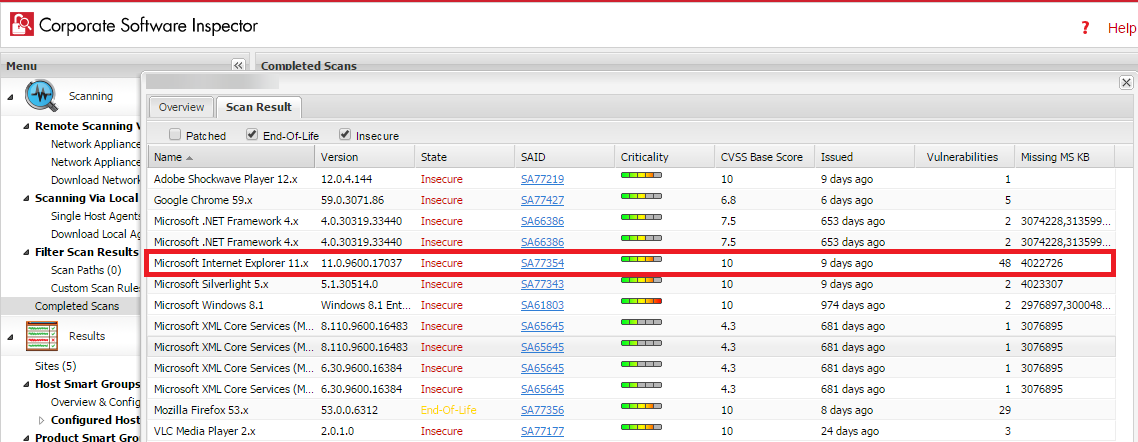The height and width of the screenshot is (442, 1138).
Task: Click the Scanning magnifier icon
Action: click(x=41, y=96)
